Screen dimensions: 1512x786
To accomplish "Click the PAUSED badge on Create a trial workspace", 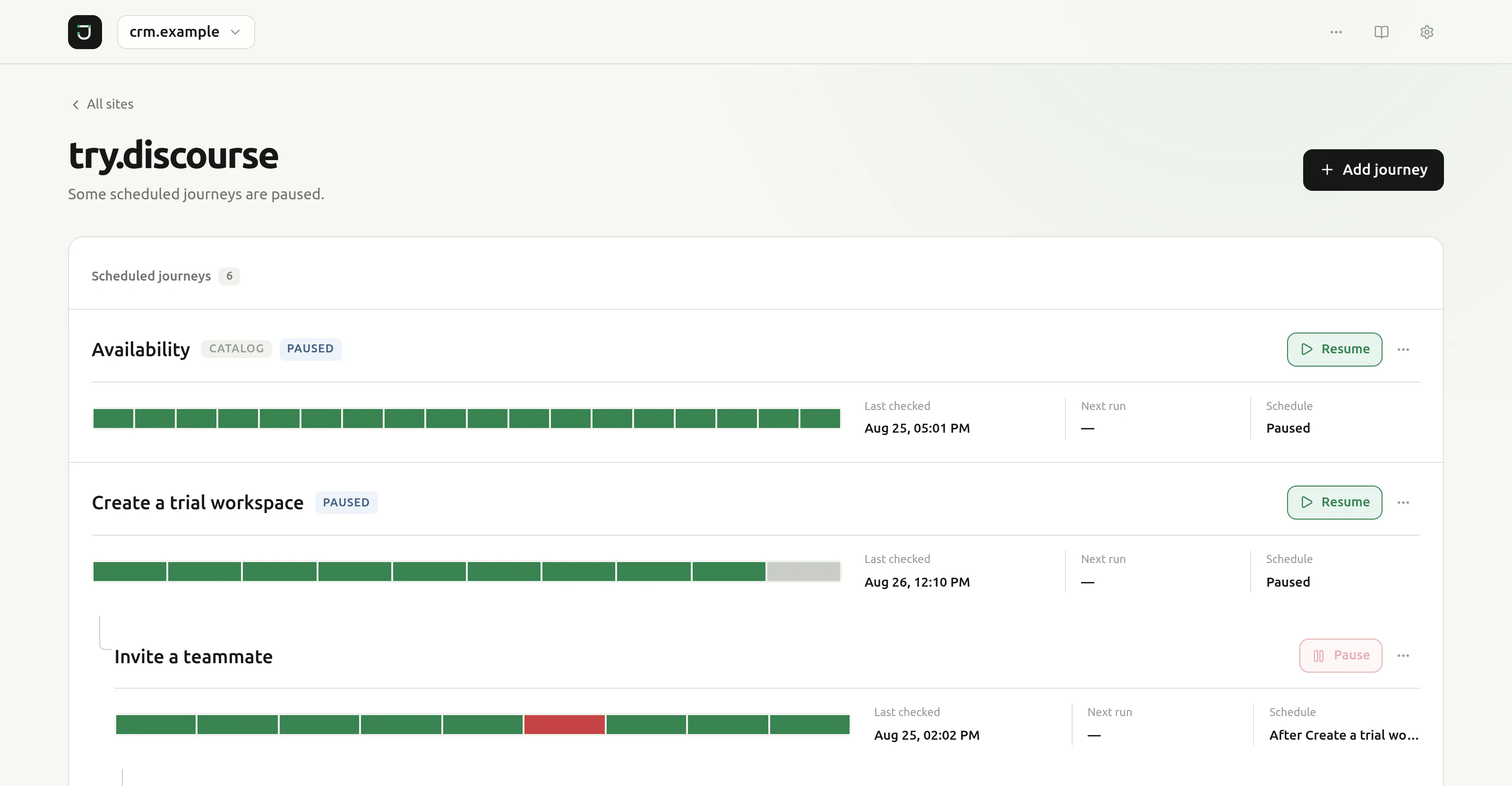I will pos(346,502).
